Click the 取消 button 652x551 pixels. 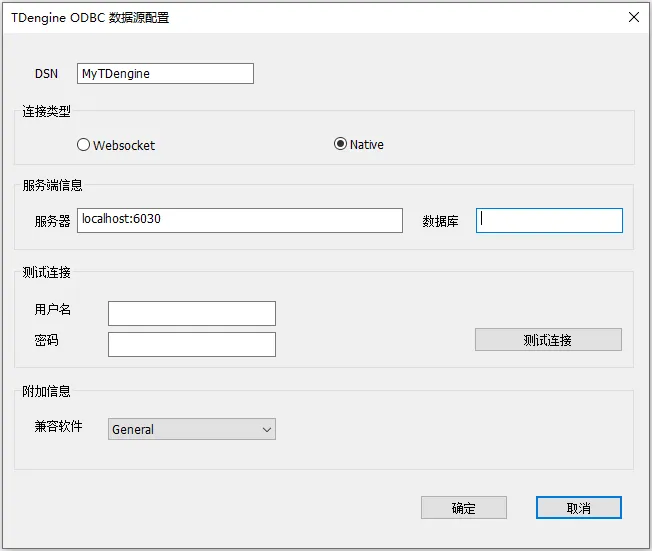click(x=578, y=508)
